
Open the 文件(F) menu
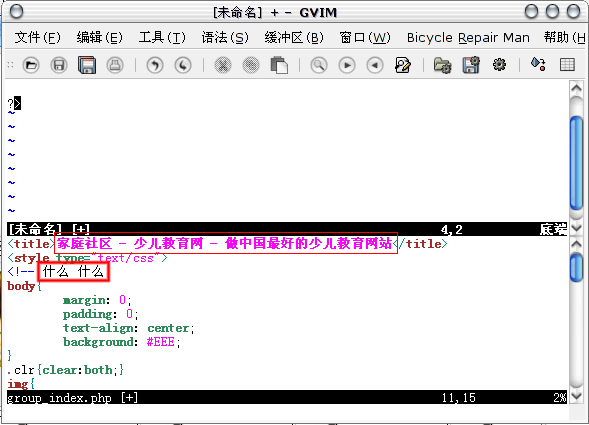click(x=38, y=38)
